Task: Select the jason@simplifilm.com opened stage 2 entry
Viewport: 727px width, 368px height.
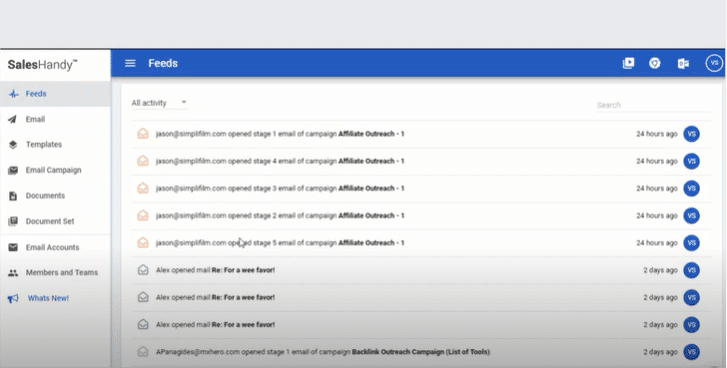Action: coord(421,216)
